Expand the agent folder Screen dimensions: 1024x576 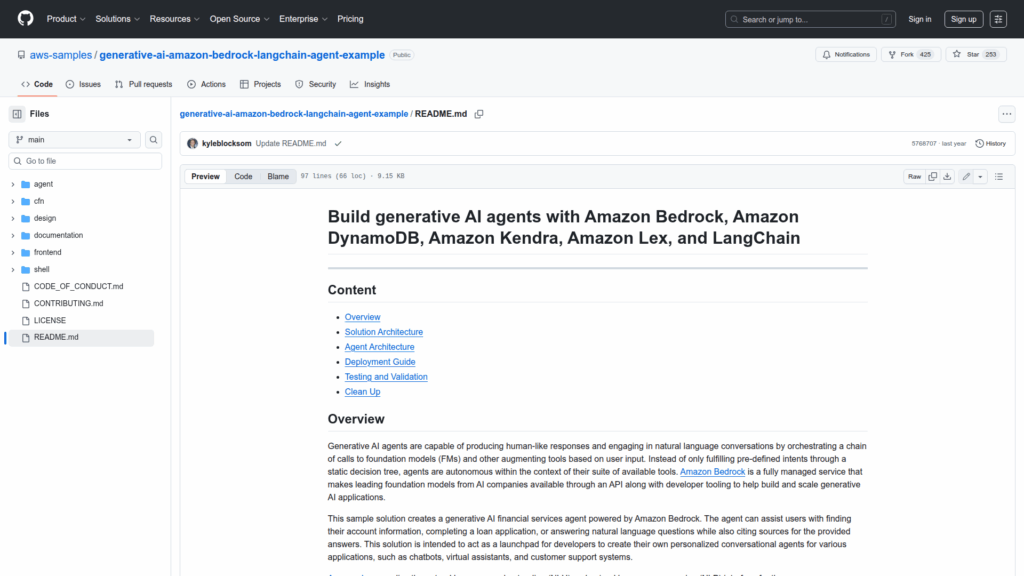tap(13, 184)
